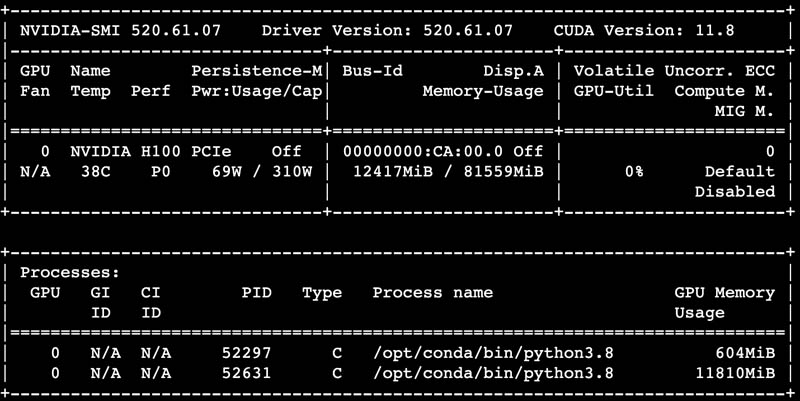Click the Driver Version 520.61.07 text
Screen dimensions: 800x401
click(x=388, y=30)
